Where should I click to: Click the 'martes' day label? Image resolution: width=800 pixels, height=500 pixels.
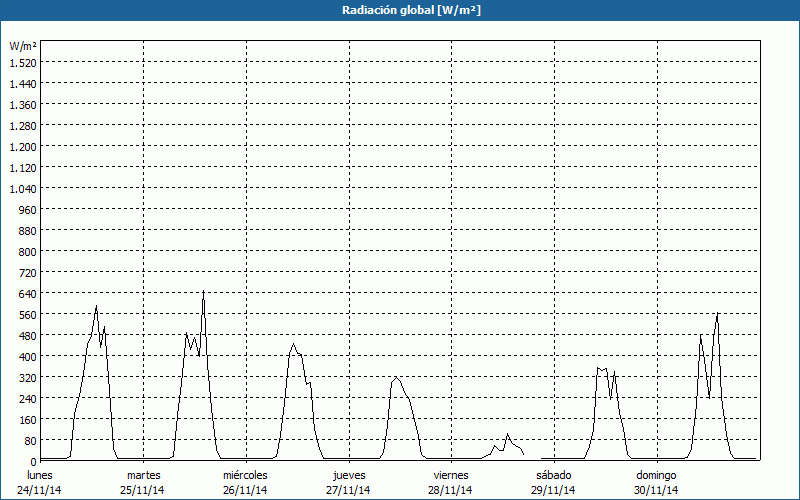pos(144,475)
